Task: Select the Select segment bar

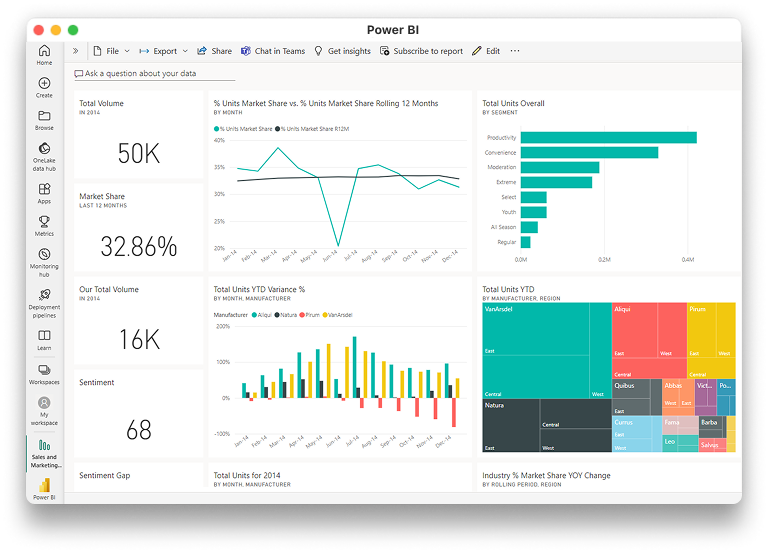Action: (x=533, y=197)
